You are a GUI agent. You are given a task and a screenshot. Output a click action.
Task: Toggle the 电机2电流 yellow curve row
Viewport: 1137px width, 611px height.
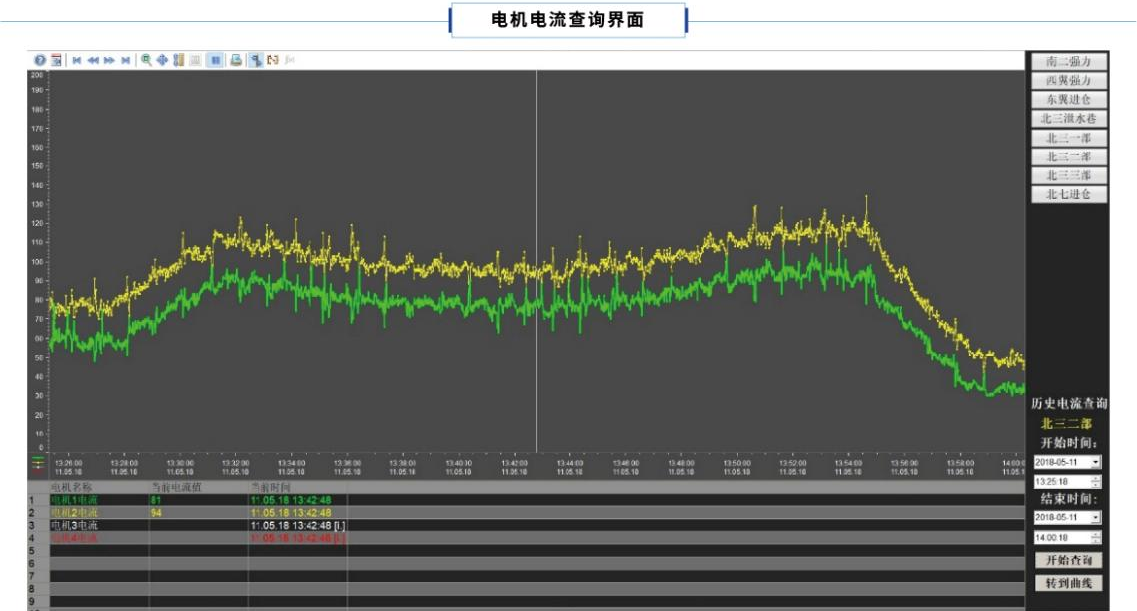(75, 512)
